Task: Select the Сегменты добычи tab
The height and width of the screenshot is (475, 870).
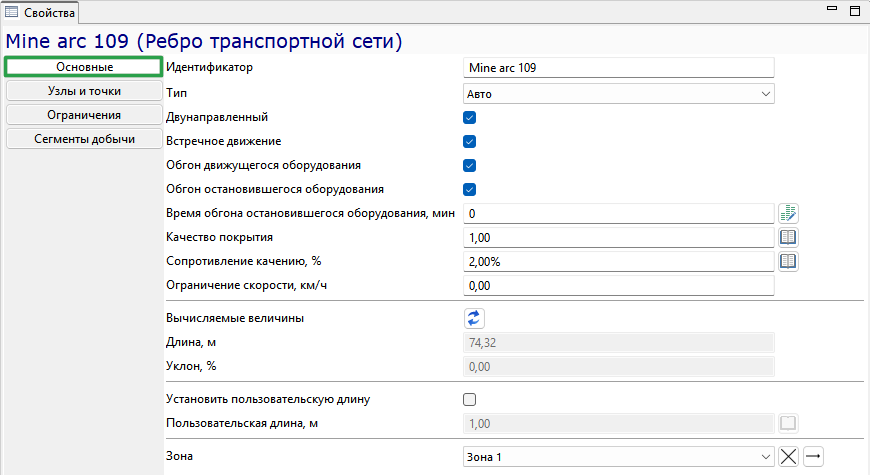Action: coord(84,139)
